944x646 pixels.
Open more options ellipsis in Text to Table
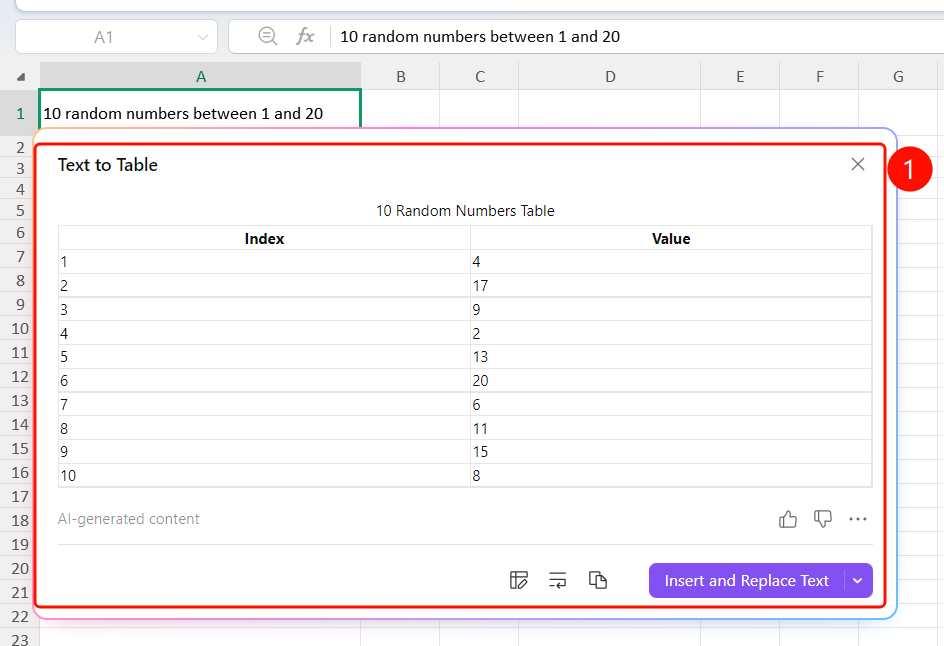(x=858, y=519)
